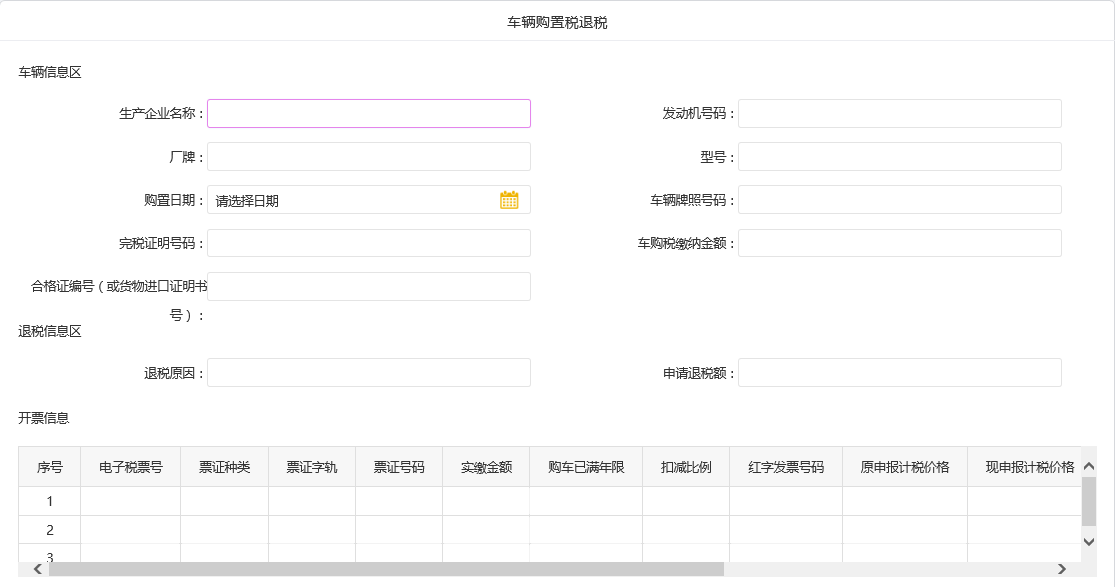The height and width of the screenshot is (587, 1115).
Task: Click the horizontal scrollbar thumb of the table
Action: click(x=385, y=569)
